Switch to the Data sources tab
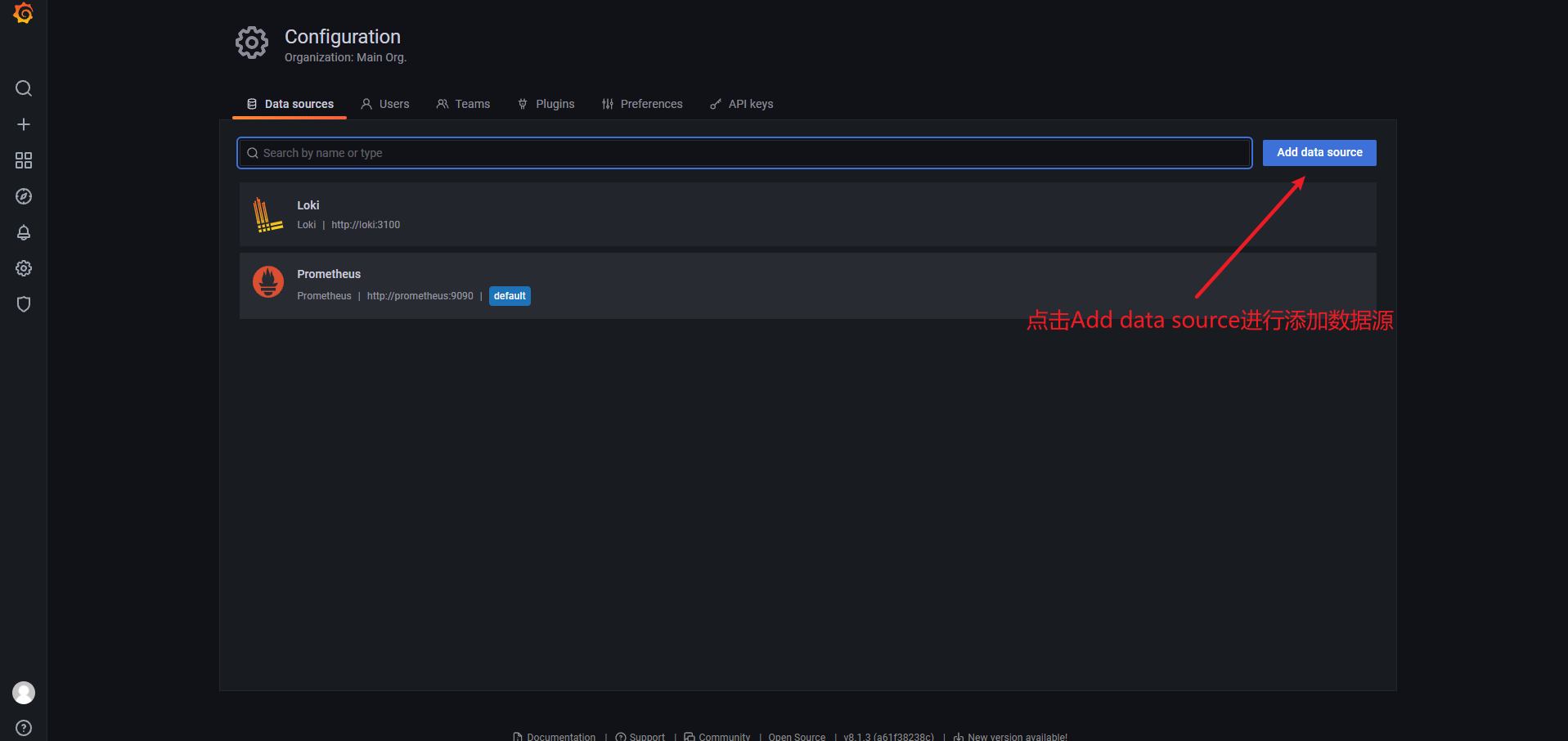Image resolution: width=1568 pixels, height=741 pixels. [x=290, y=104]
